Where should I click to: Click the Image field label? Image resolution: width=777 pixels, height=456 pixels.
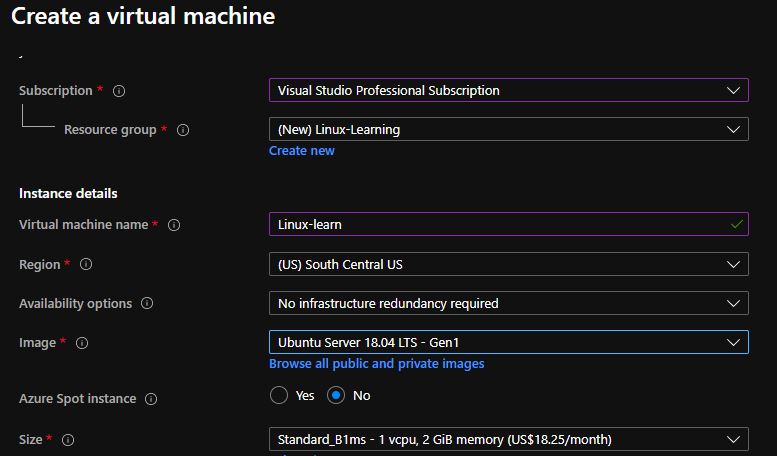(37, 342)
